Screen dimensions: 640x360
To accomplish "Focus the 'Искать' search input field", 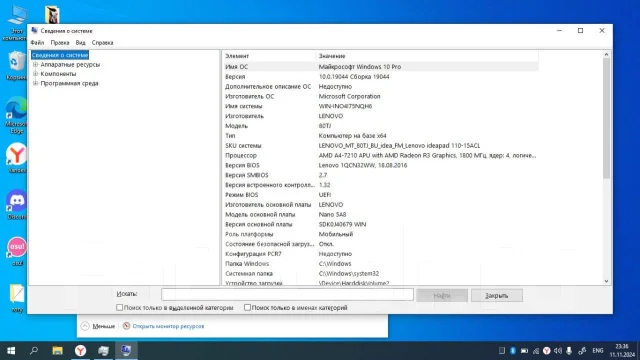I will pos(287,294).
